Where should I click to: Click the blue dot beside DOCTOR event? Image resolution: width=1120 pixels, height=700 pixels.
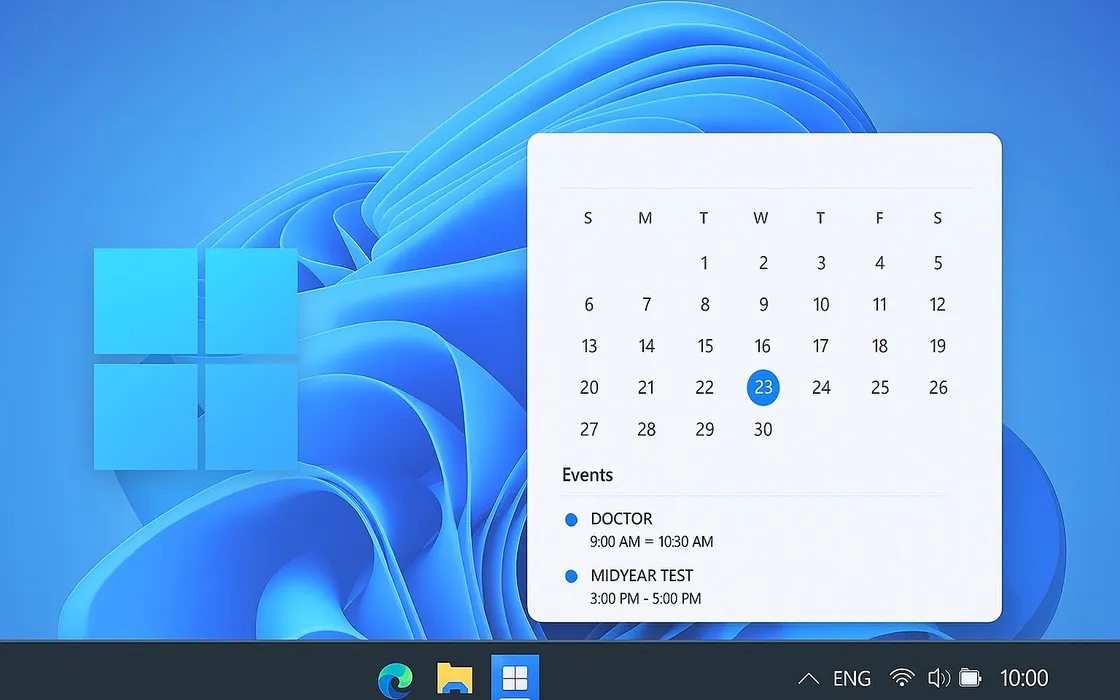click(572, 519)
